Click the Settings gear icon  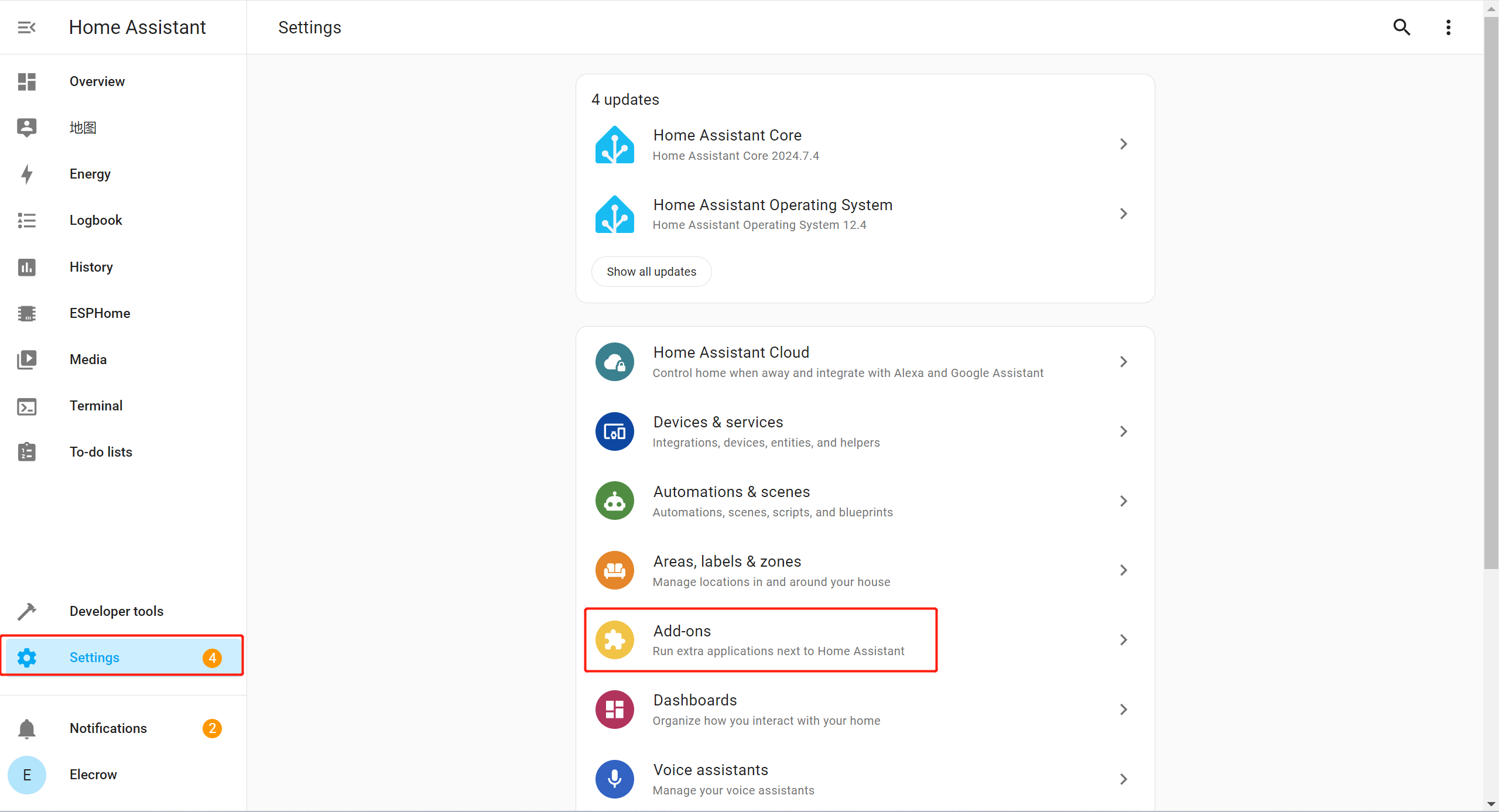click(x=26, y=657)
